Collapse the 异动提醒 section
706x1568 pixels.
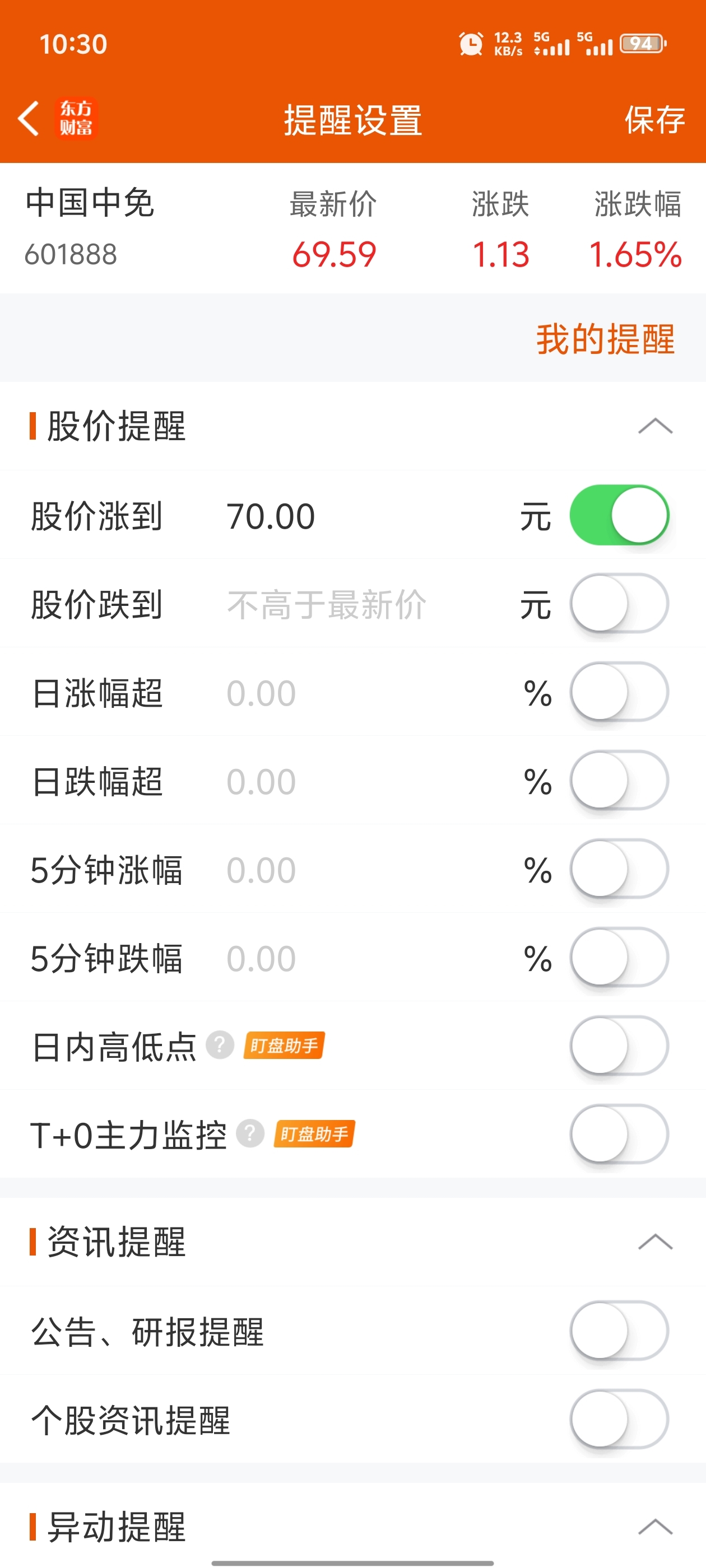click(x=655, y=1526)
